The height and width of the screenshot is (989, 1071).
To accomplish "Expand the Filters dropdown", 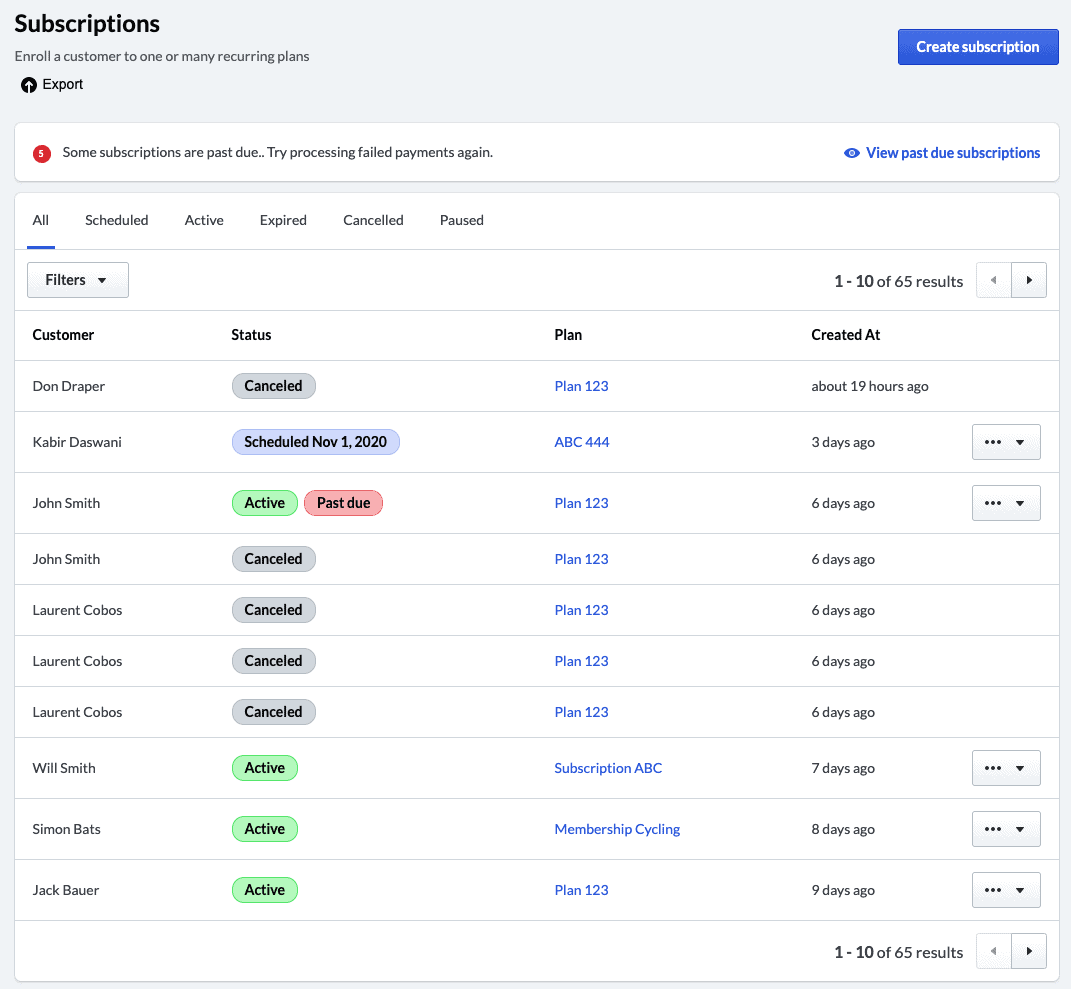I will 77,280.
